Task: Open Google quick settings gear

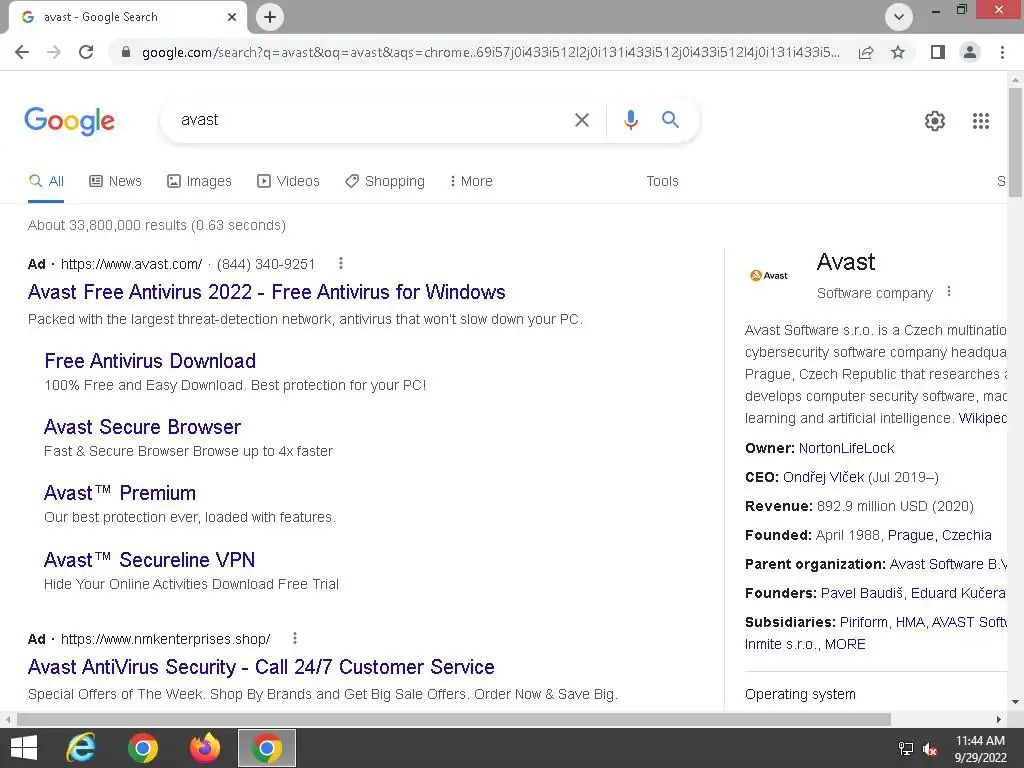Action: tap(935, 121)
